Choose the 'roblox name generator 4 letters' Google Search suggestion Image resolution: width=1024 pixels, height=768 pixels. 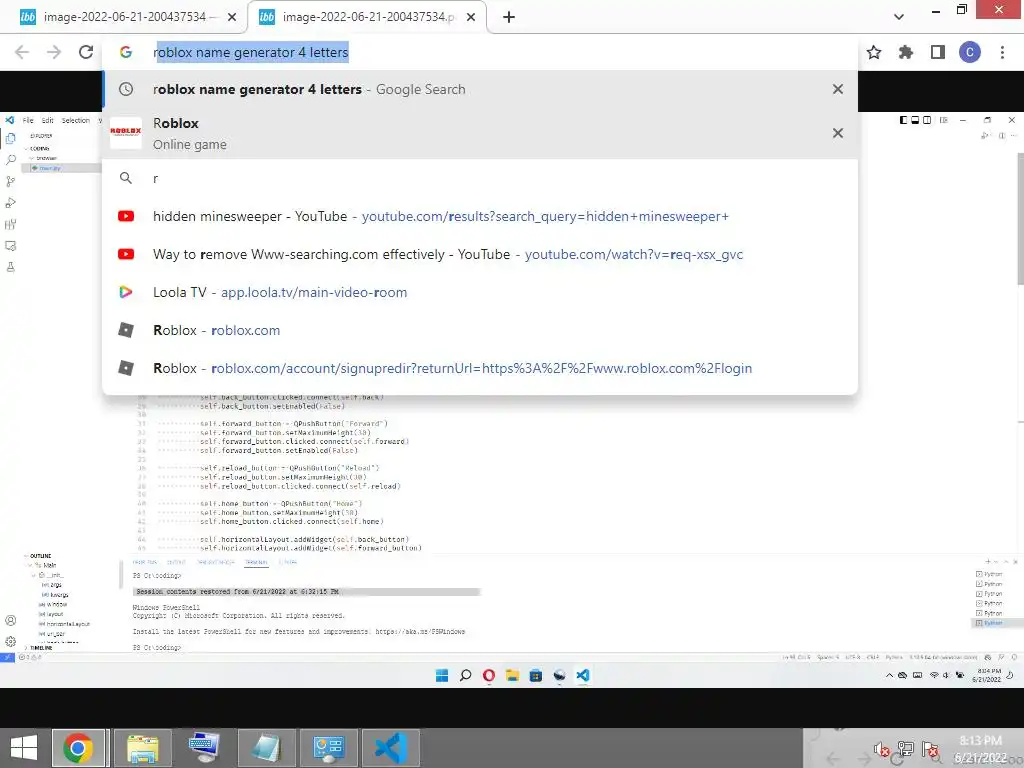tap(480, 89)
